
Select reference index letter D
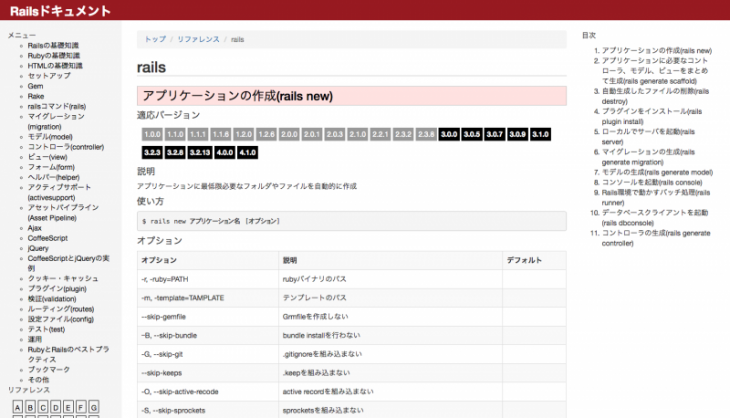[55, 407]
